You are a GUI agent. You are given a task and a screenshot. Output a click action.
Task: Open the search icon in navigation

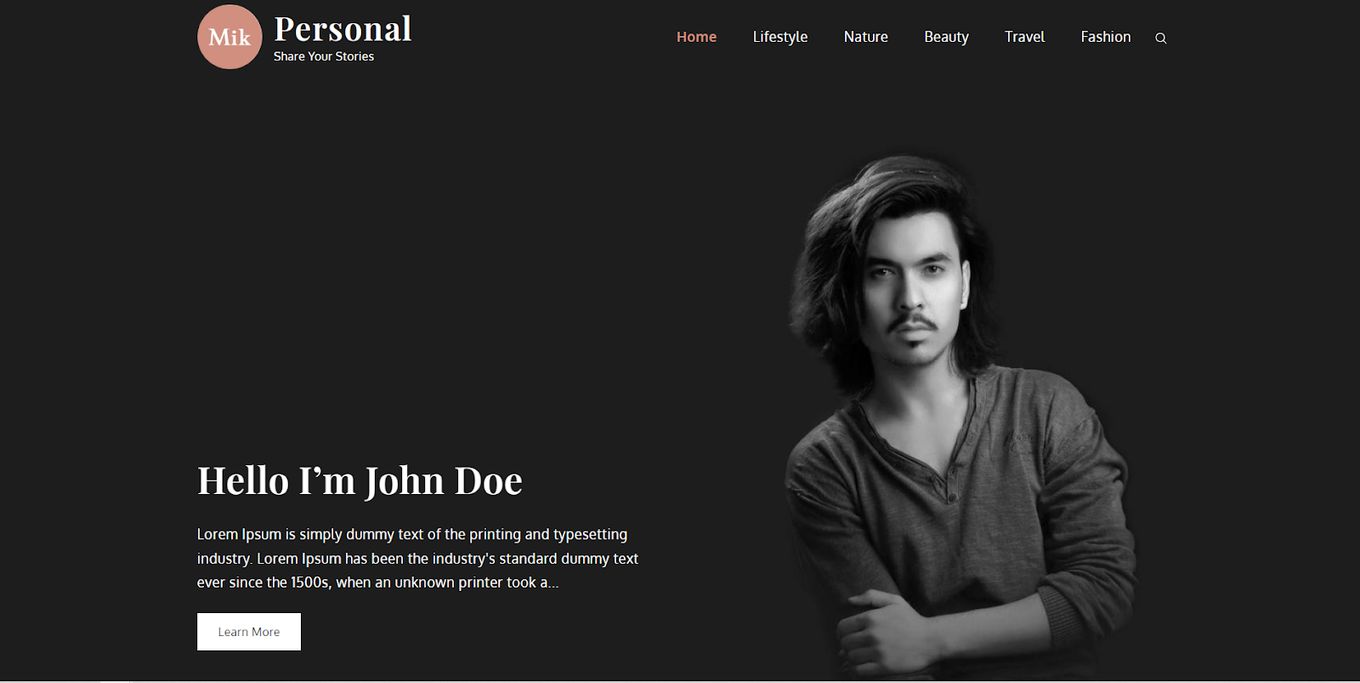[1160, 38]
